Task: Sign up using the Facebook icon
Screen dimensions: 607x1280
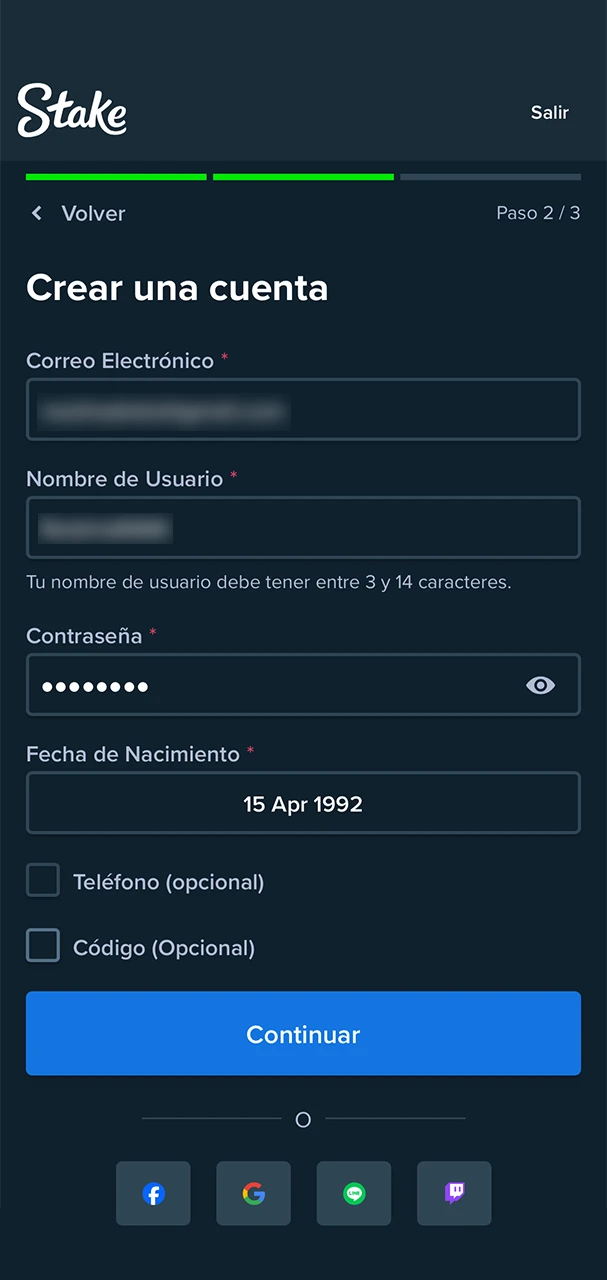Action: pos(152,1193)
